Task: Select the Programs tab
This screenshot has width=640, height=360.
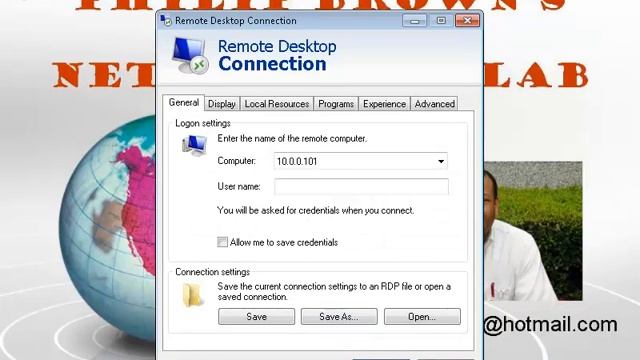Action: pos(336,104)
